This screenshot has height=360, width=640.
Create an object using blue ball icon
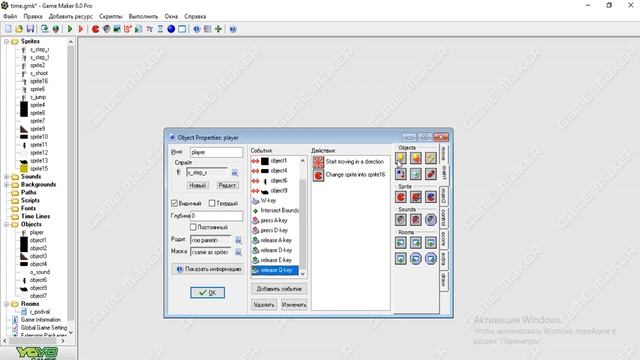pos(171,29)
